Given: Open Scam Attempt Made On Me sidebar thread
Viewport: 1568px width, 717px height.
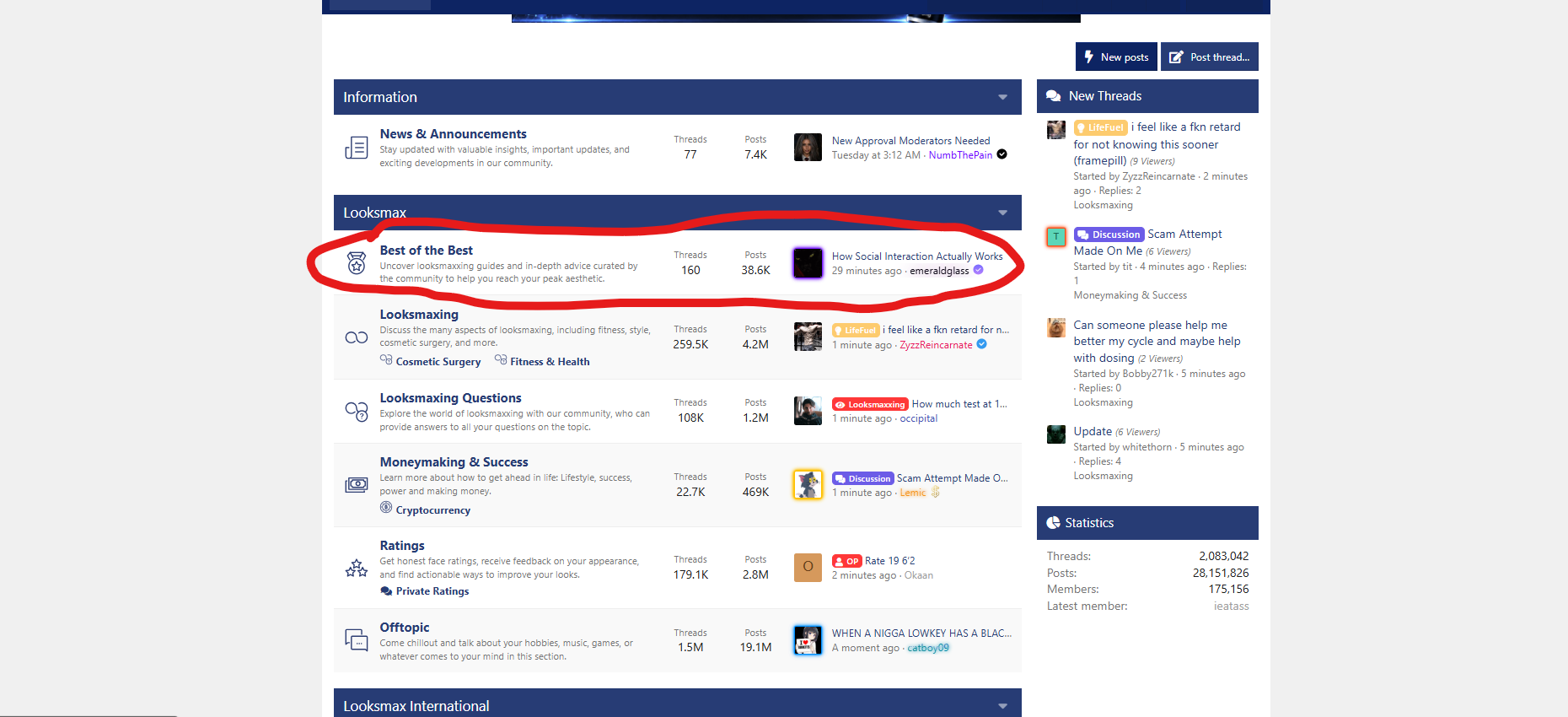Looking at the screenshot, I should [1147, 242].
